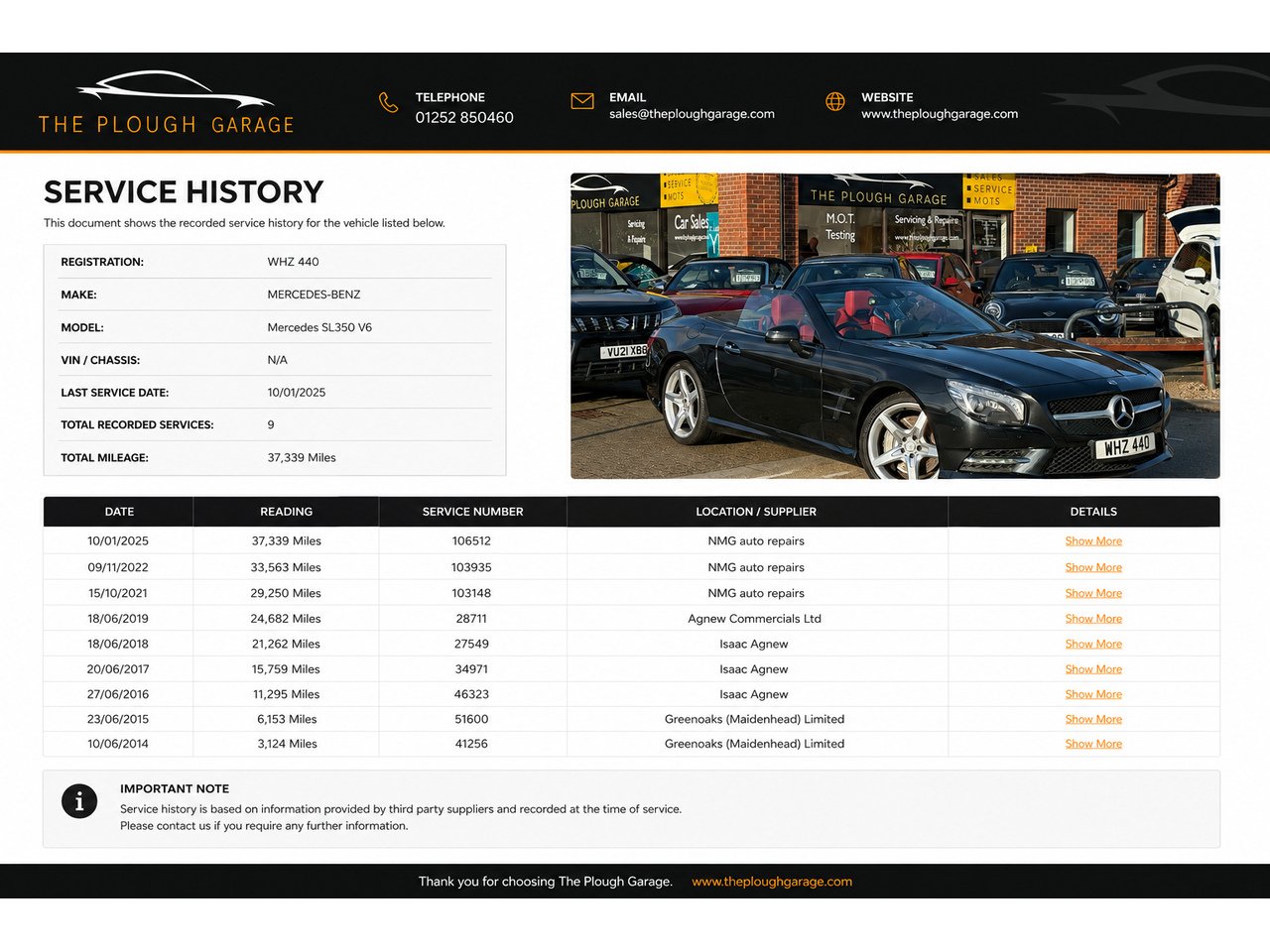Select the total mileage value 37,339 Miles

point(302,458)
